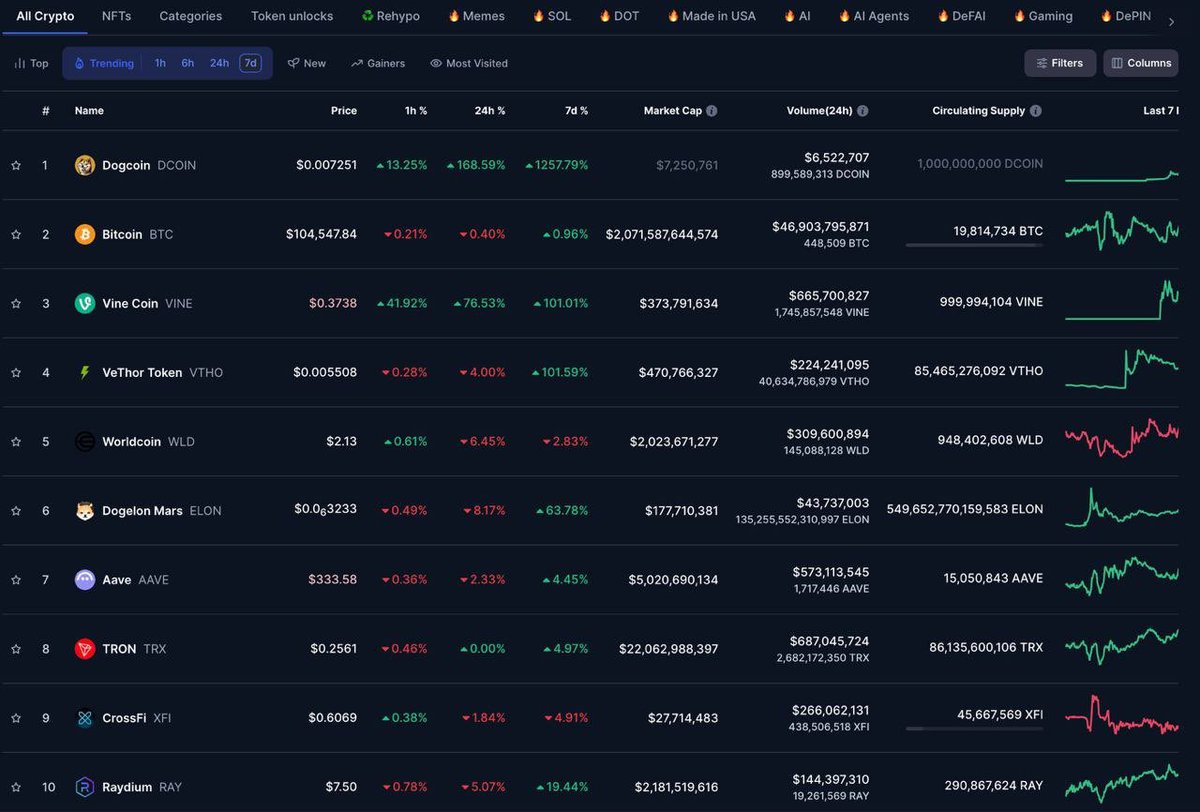1200x812 pixels.
Task: Sort the table by Price column
Action: (343, 111)
